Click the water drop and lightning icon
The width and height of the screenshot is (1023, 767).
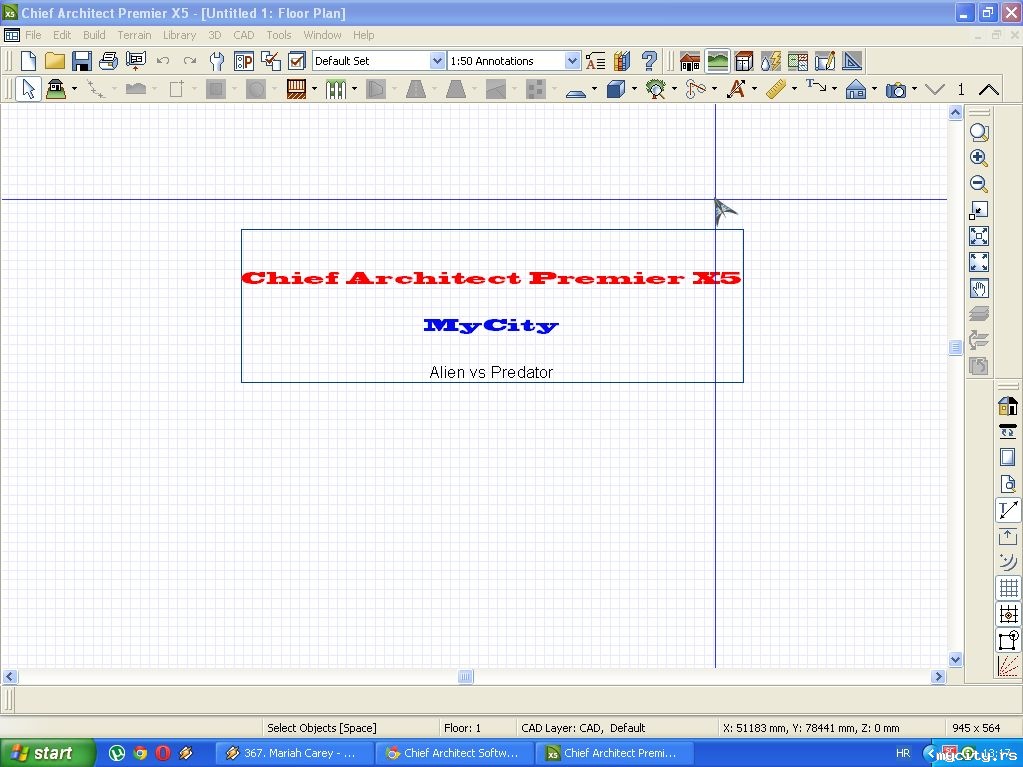pos(771,61)
